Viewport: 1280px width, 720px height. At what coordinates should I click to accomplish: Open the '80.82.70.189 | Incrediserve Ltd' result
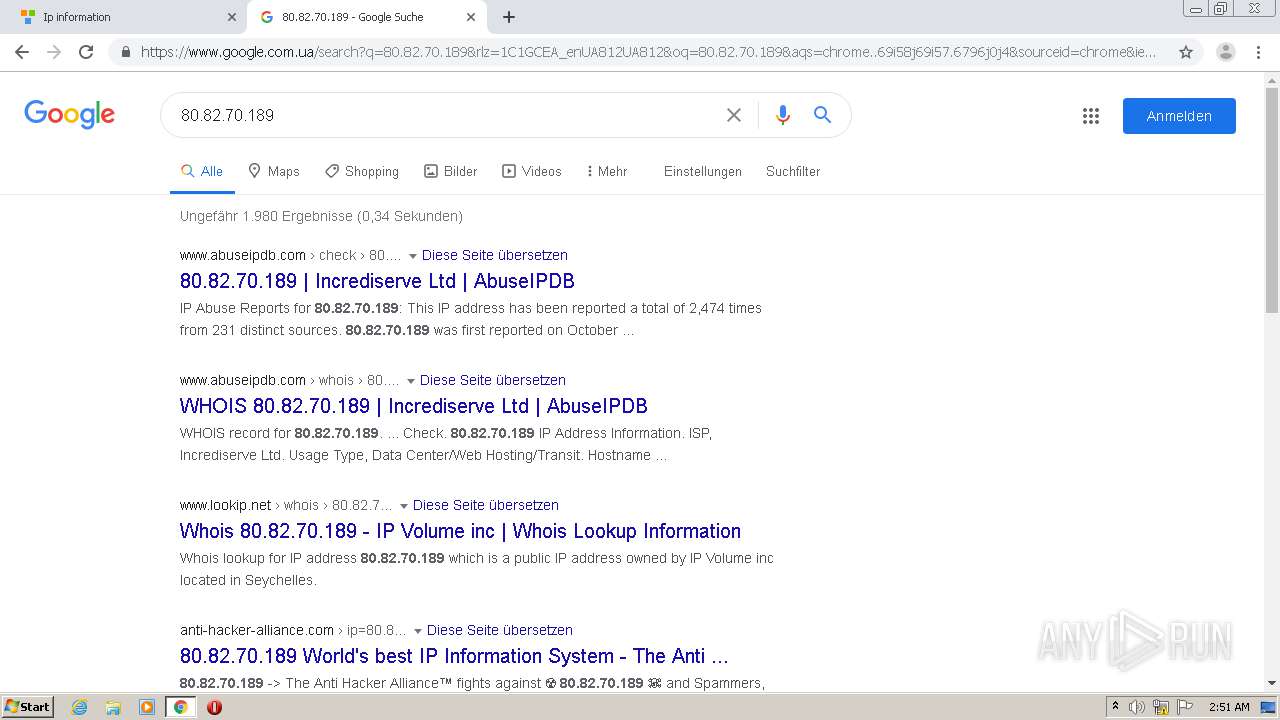pyautogui.click(x=377, y=281)
